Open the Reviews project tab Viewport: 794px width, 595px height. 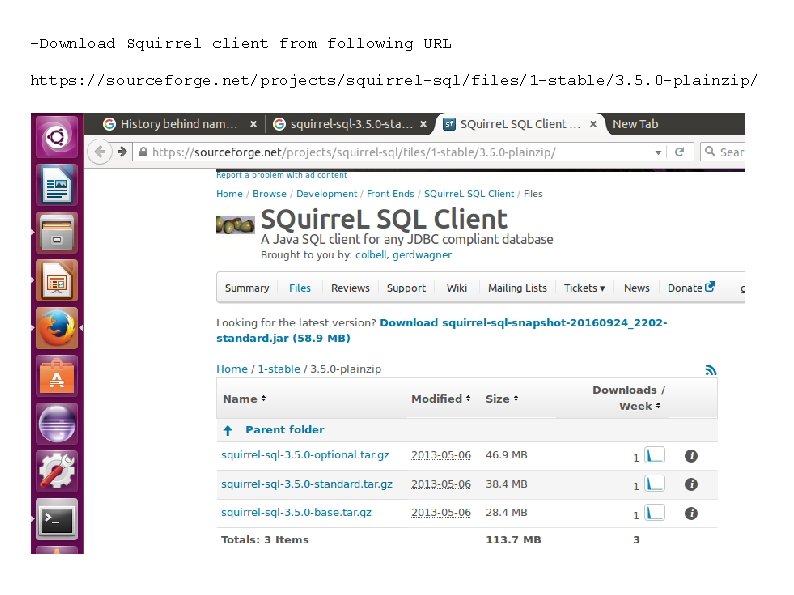coord(350,288)
